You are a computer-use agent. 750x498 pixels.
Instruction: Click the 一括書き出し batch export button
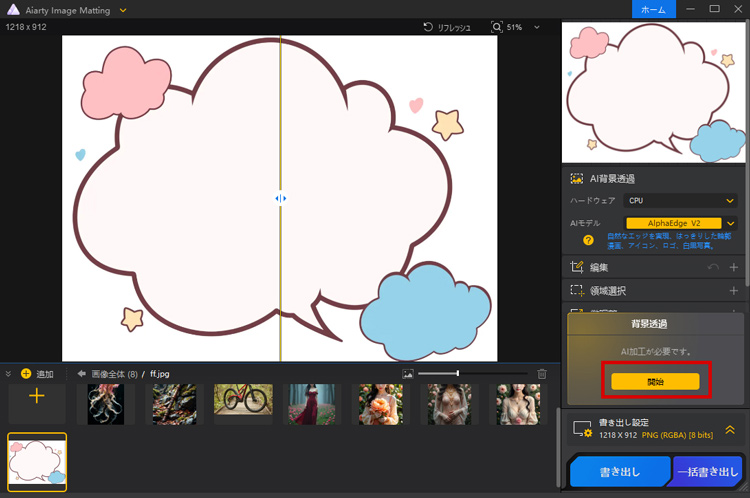(708, 472)
